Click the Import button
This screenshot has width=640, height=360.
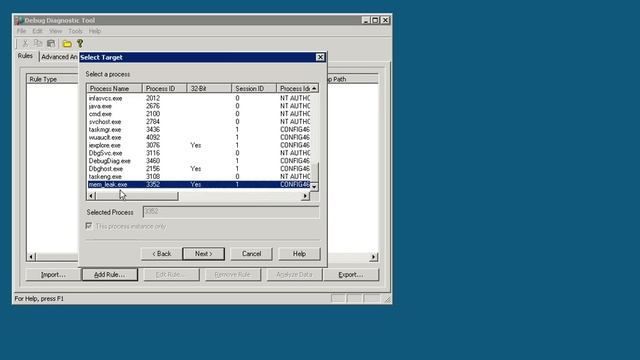pyautogui.click(x=53, y=275)
